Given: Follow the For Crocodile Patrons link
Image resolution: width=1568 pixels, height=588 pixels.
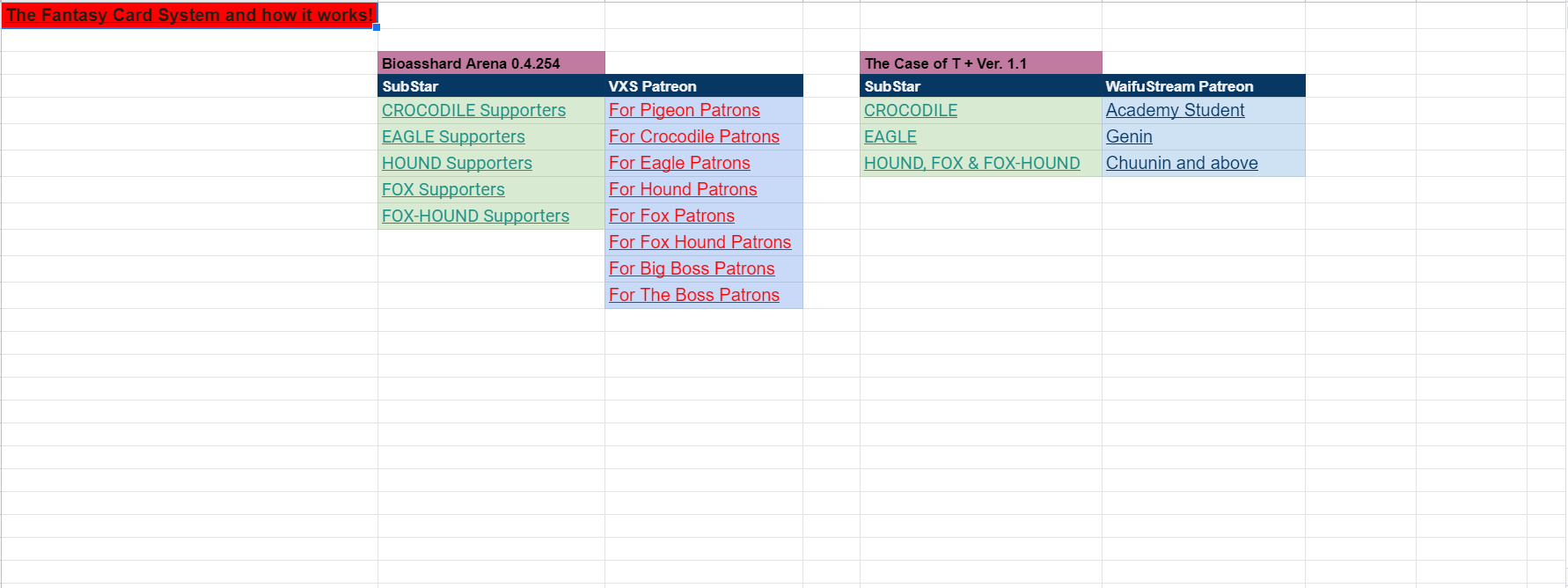Looking at the screenshot, I should coord(693,137).
